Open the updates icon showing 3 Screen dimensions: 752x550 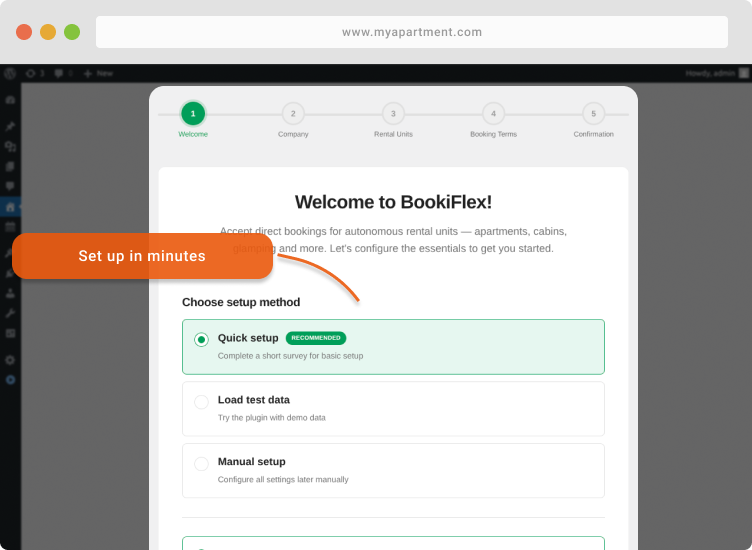click(35, 73)
